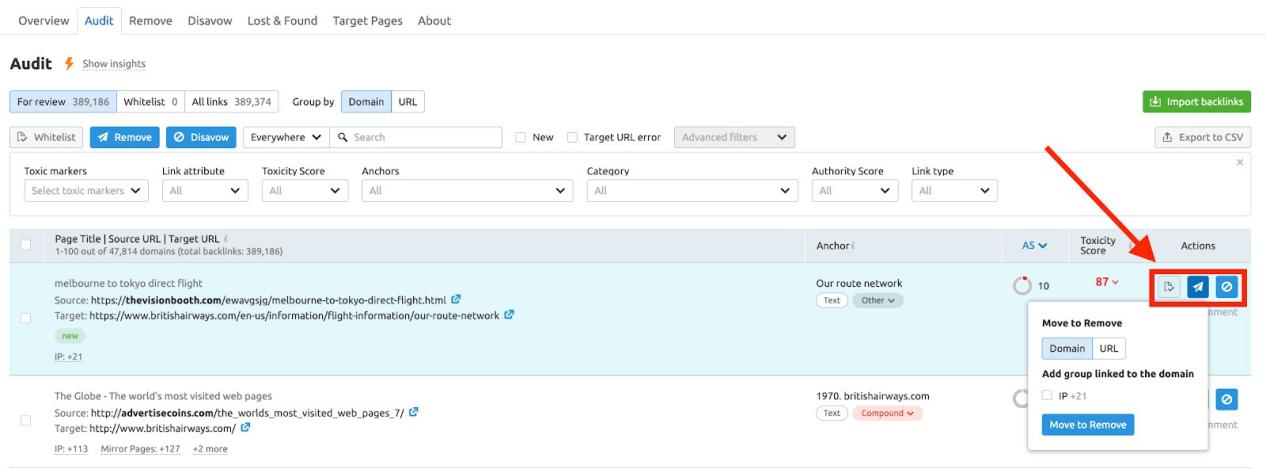Check the IP +21 group checkbox in popup
This screenshot has height=469, width=1266.
[1047, 396]
